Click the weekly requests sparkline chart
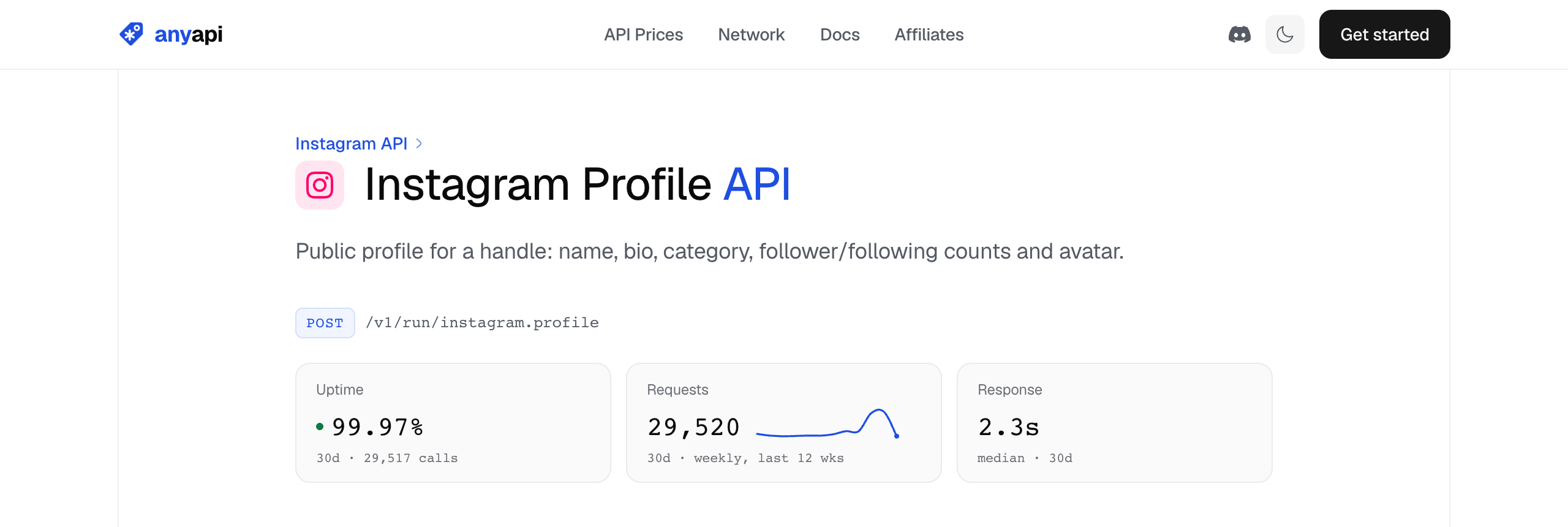Screen dimensions: 1568x527 827,424
